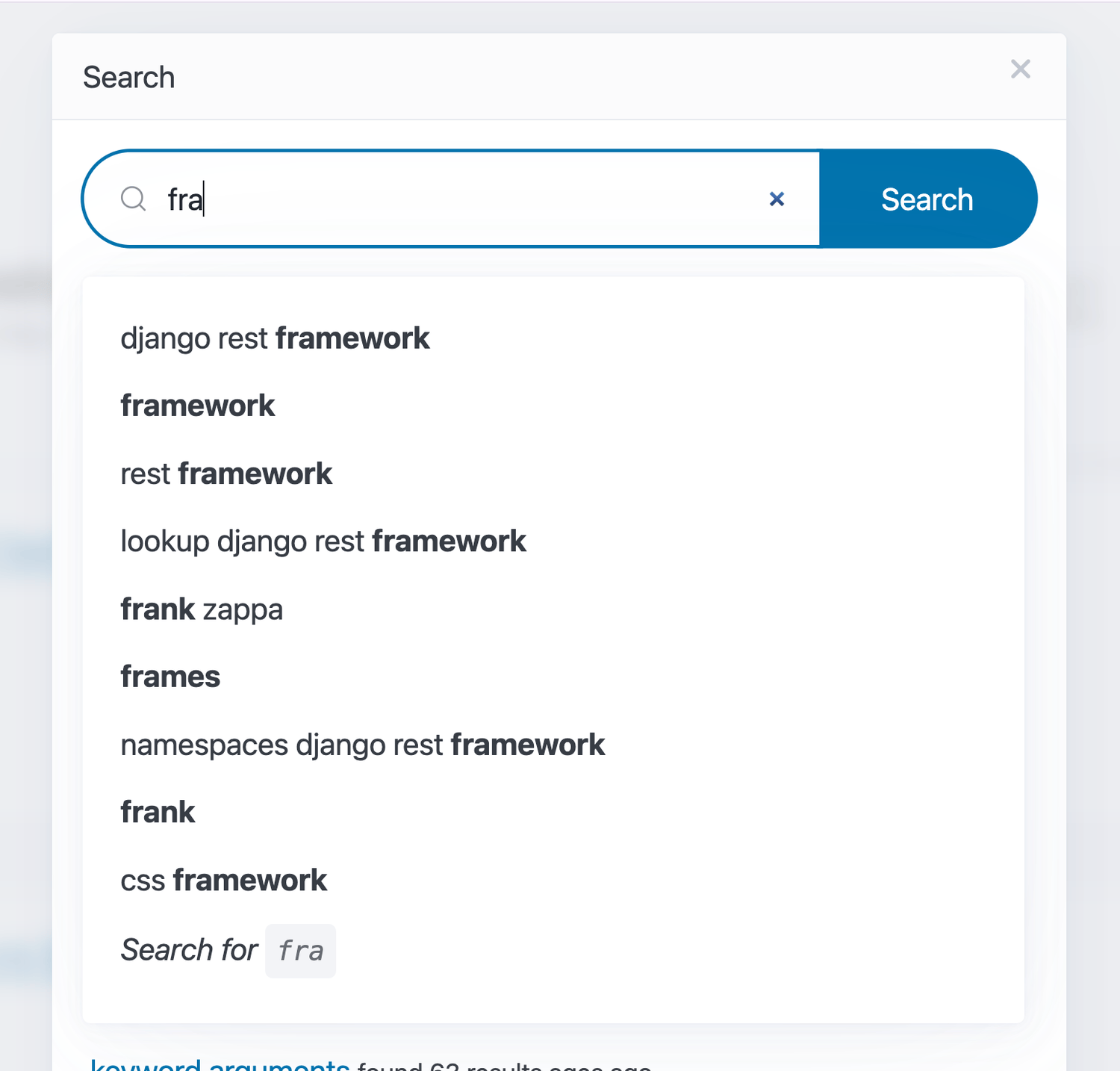
Task: Select the css framework suggestion
Action: click(223, 880)
